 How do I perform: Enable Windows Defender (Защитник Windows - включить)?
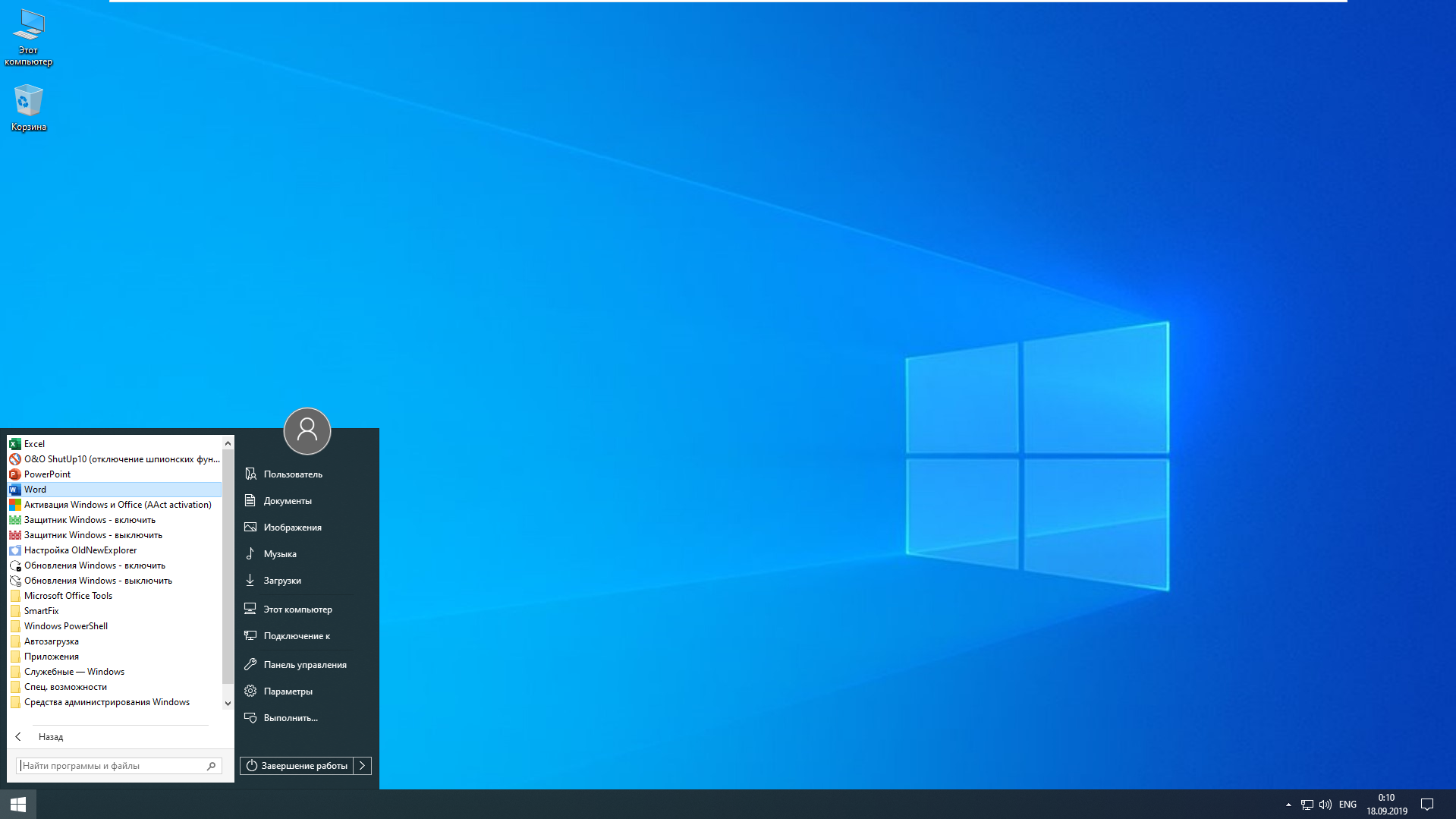[x=90, y=520]
